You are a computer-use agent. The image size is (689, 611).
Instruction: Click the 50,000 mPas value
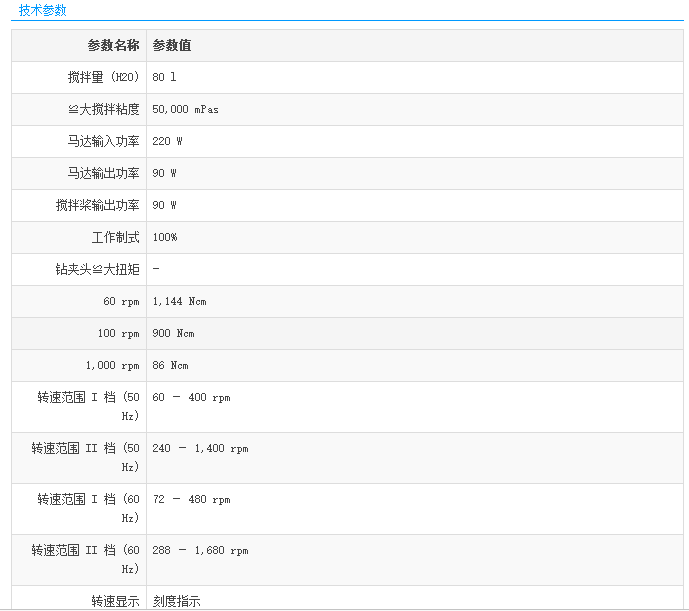[x=185, y=109]
